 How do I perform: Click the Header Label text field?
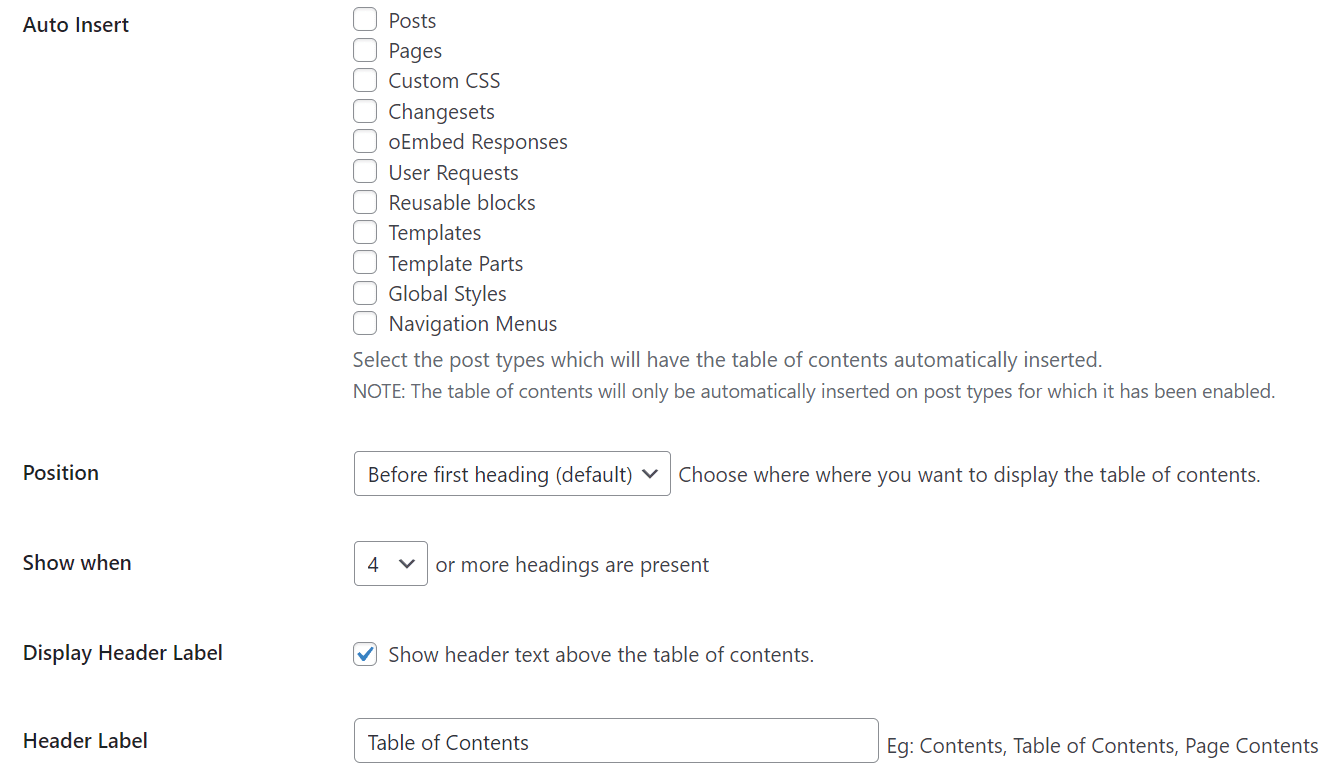click(615, 742)
